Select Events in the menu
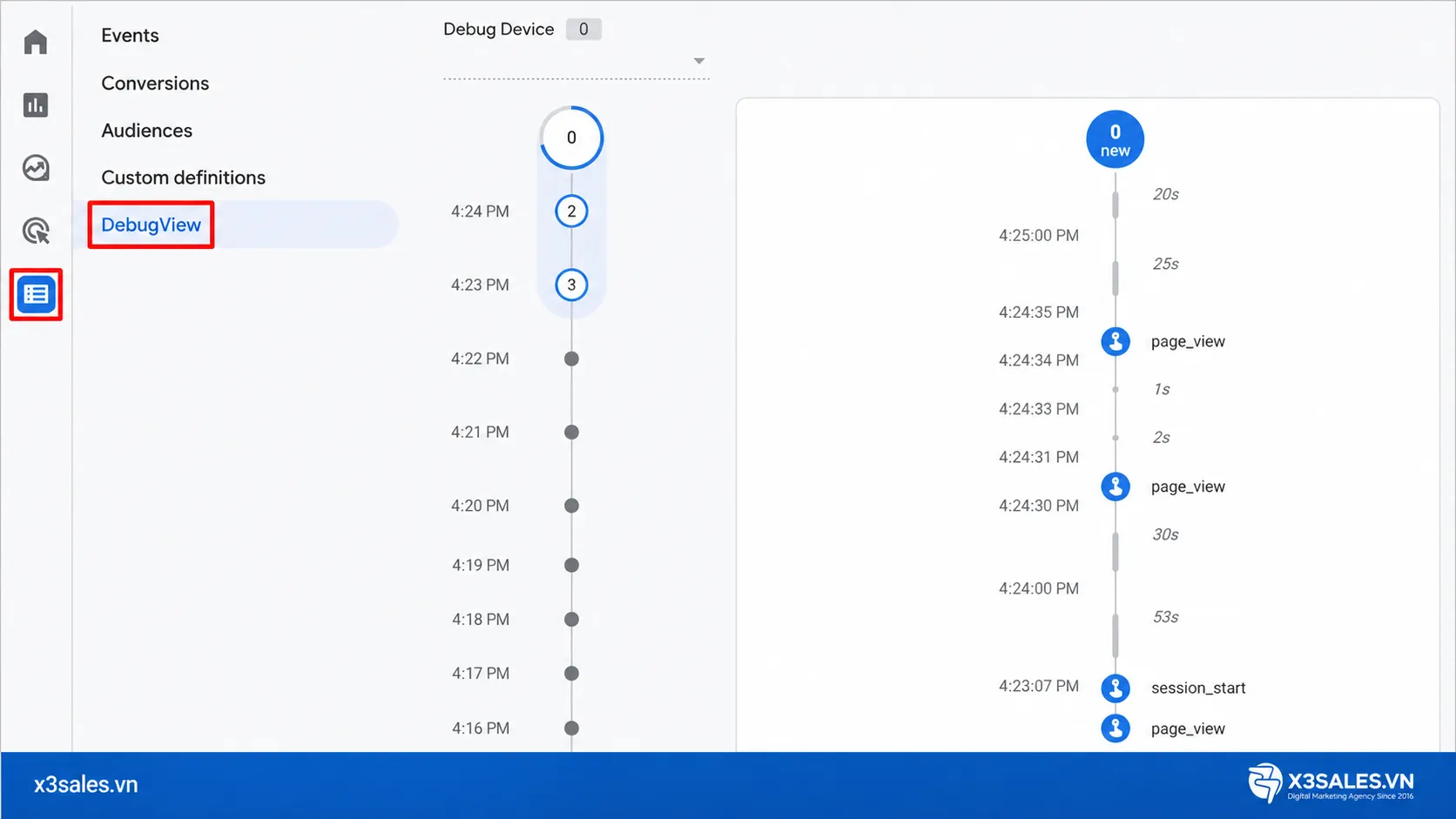 (130, 36)
